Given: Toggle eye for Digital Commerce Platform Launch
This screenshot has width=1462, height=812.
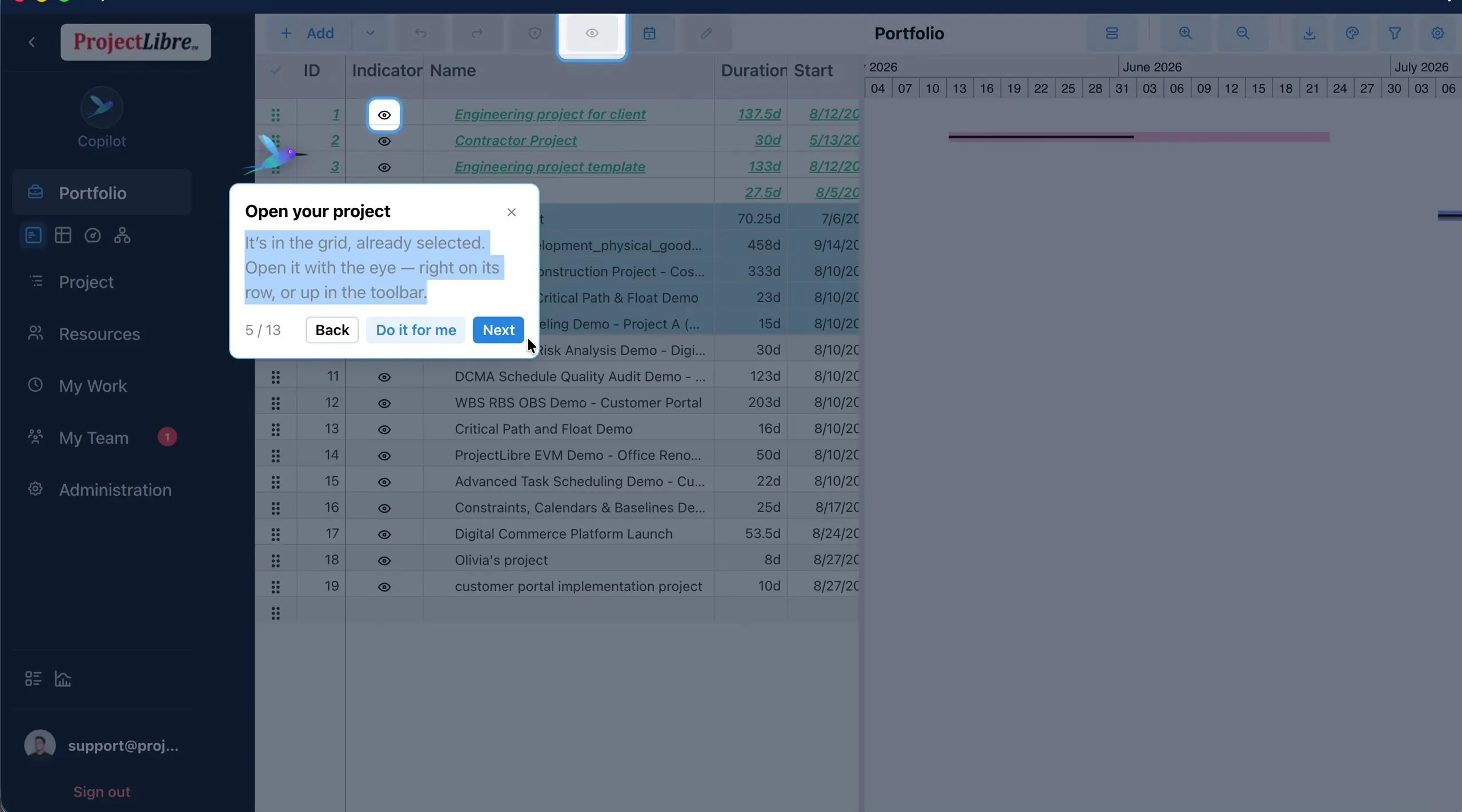Looking at the screenshot, I should click(x=384, y=534).
